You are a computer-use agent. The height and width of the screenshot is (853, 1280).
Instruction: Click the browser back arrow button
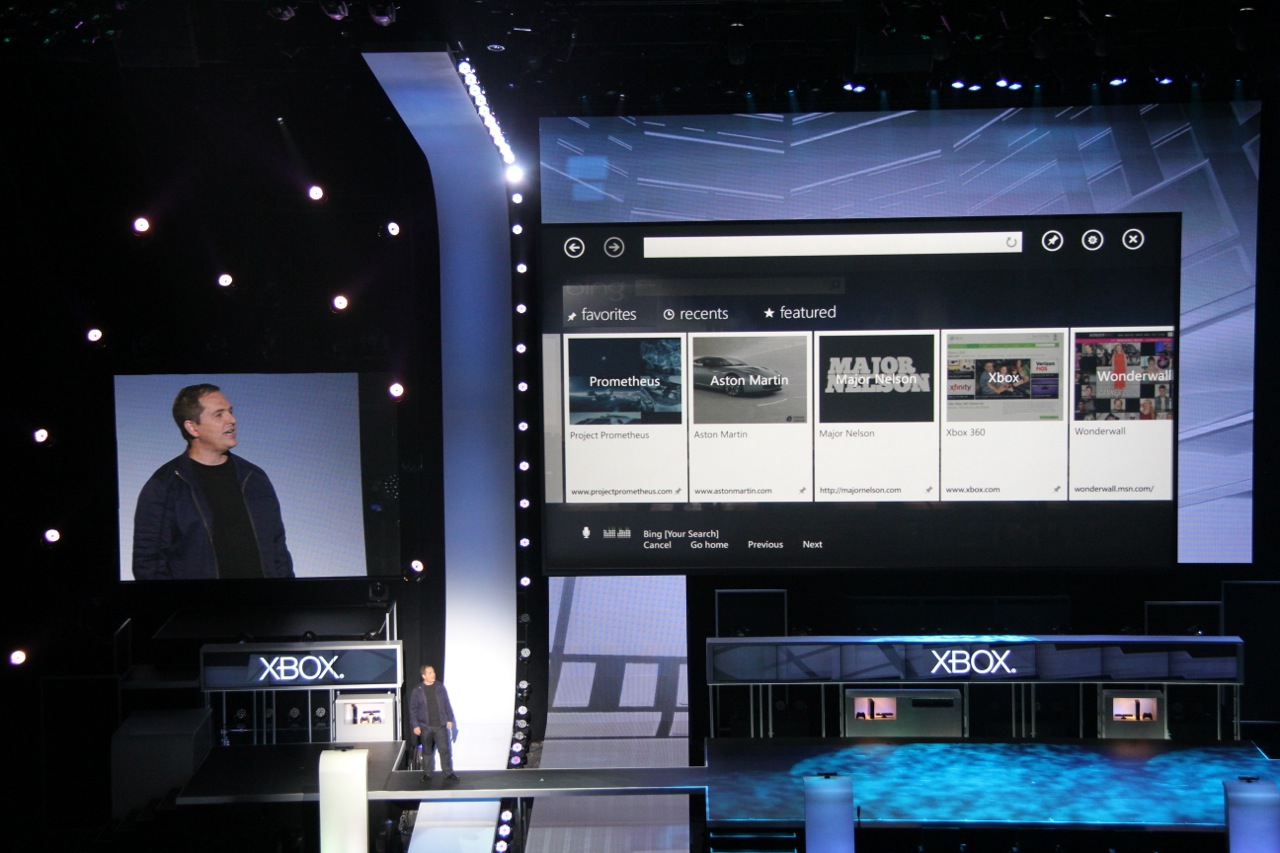pyautogui.click(x=574, y=247)
